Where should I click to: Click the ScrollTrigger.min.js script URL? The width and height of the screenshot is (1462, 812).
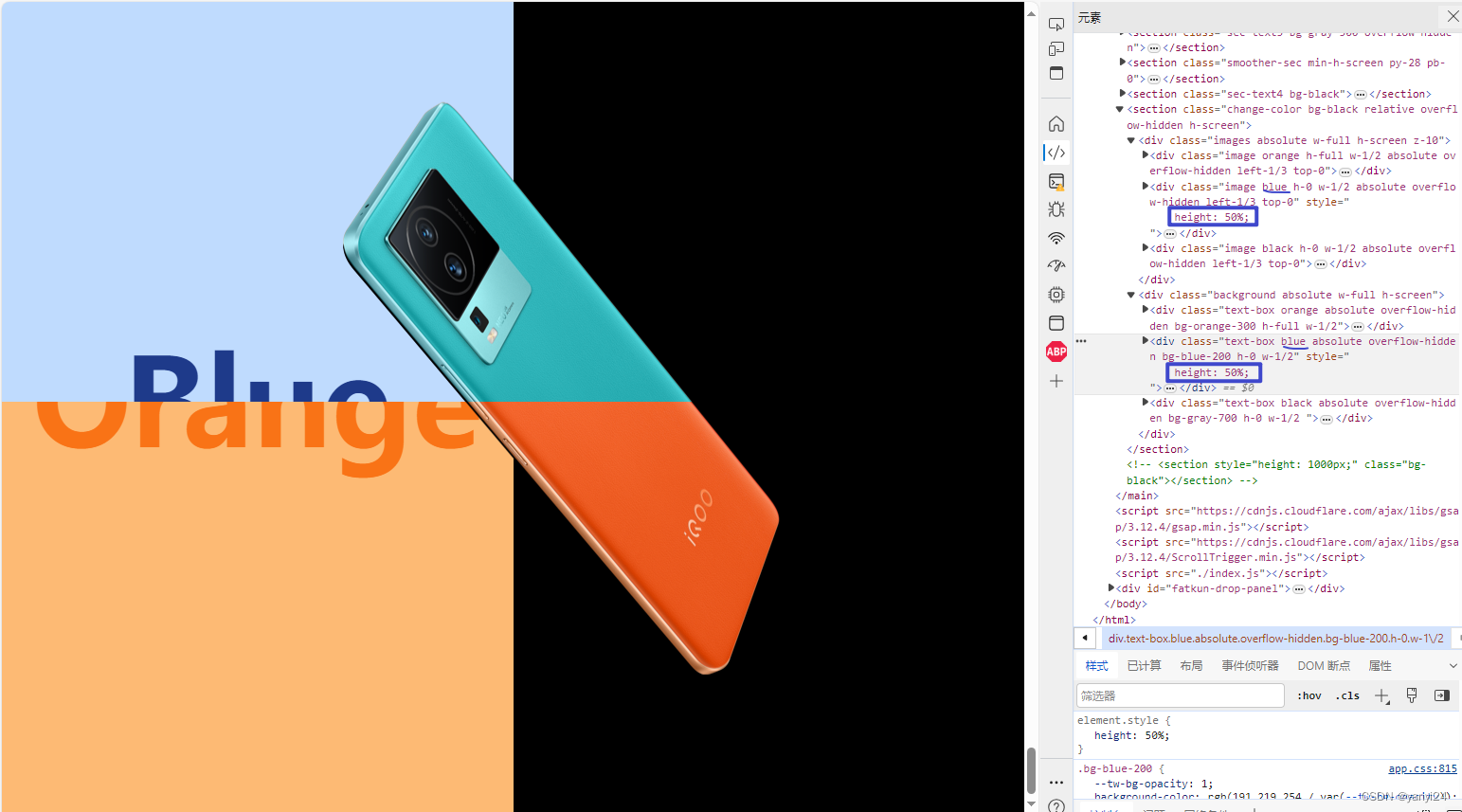pyautogui.click(x=1287, y=550)
